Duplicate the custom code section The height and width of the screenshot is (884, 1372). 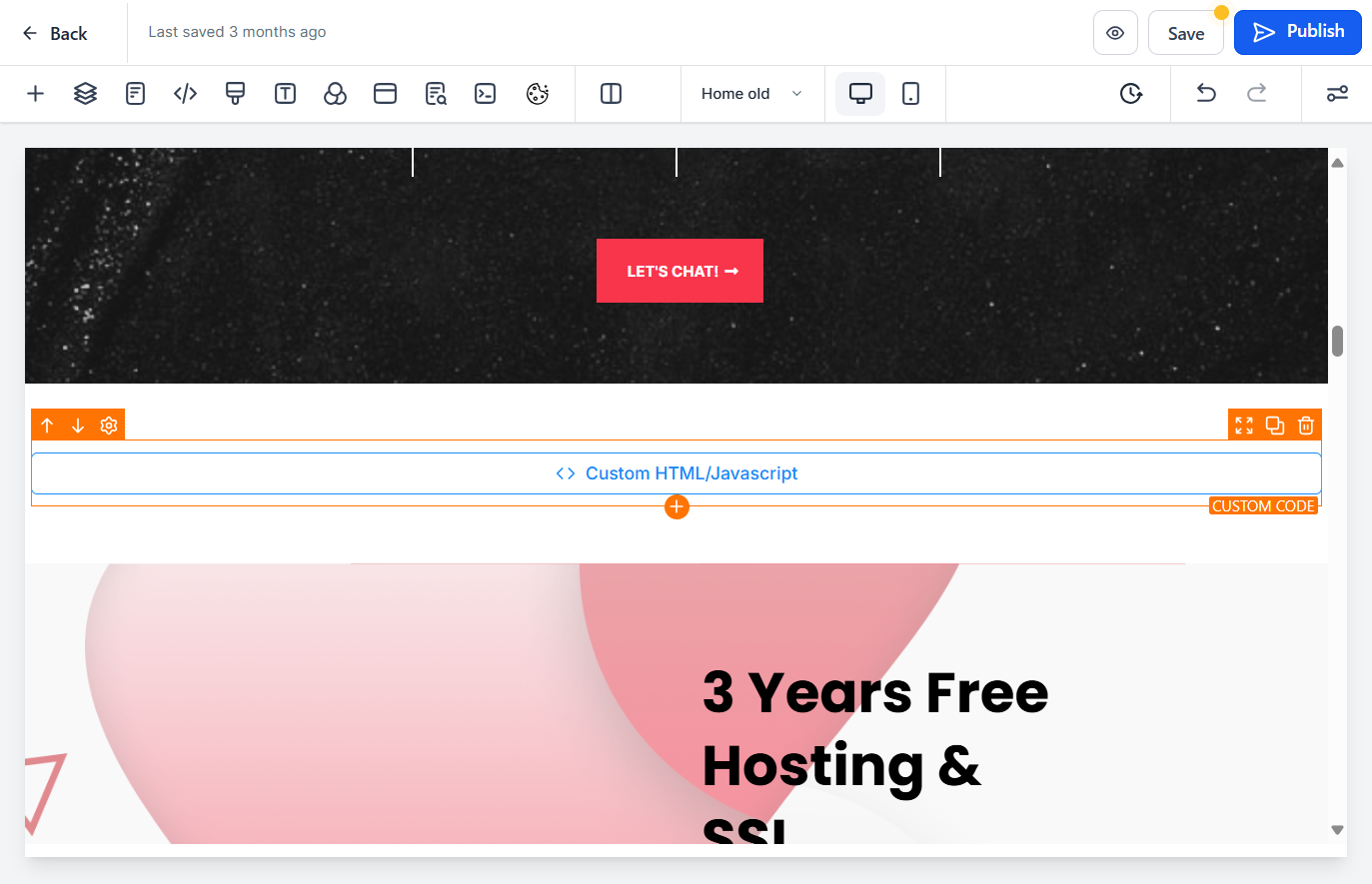(1275, 426)
